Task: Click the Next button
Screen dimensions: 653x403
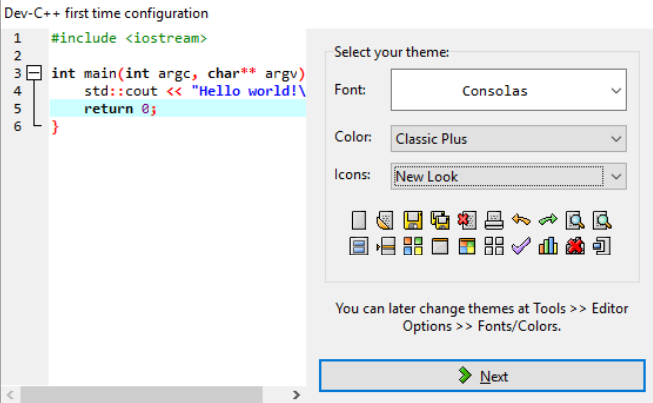Action: 482,376
